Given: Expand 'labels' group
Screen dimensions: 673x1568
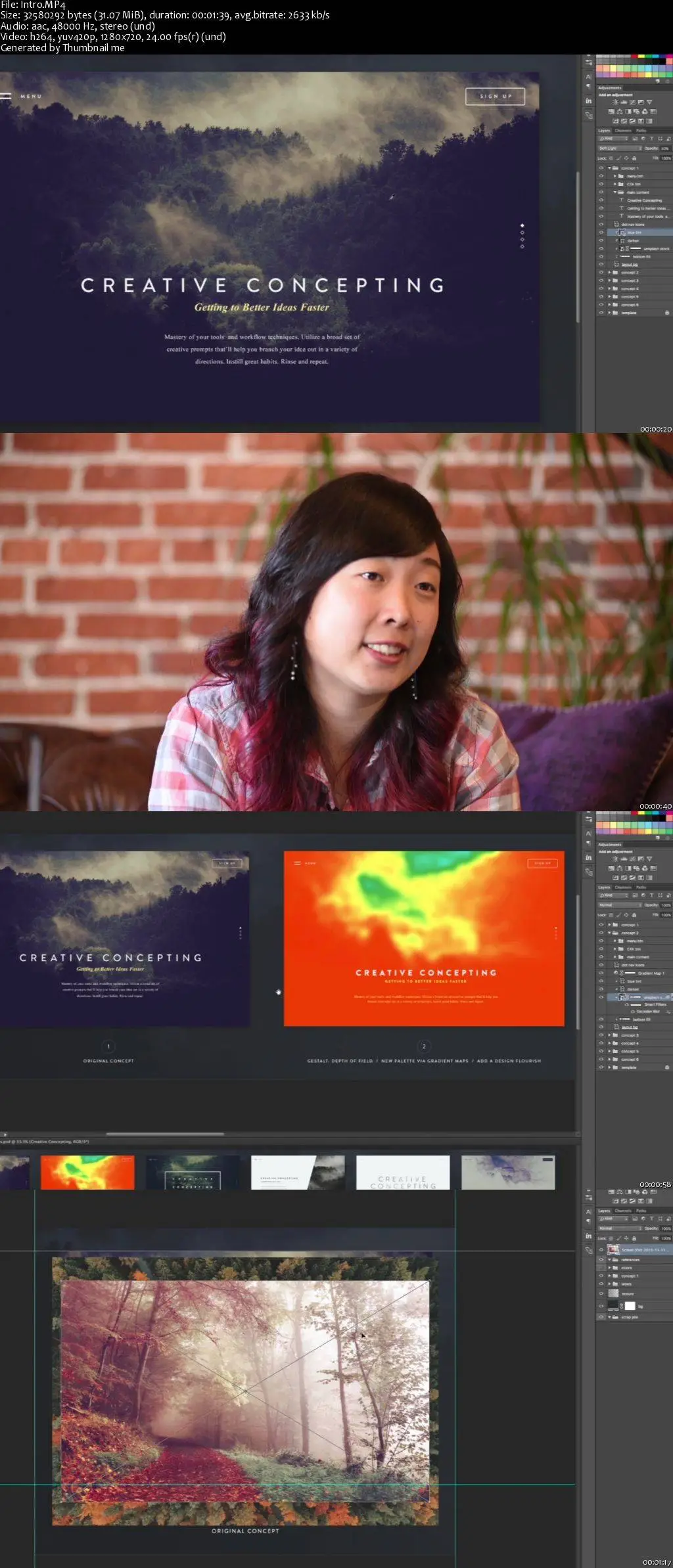Looking at the screenshot, I should pyautogui.click(x=609, y=1284).
